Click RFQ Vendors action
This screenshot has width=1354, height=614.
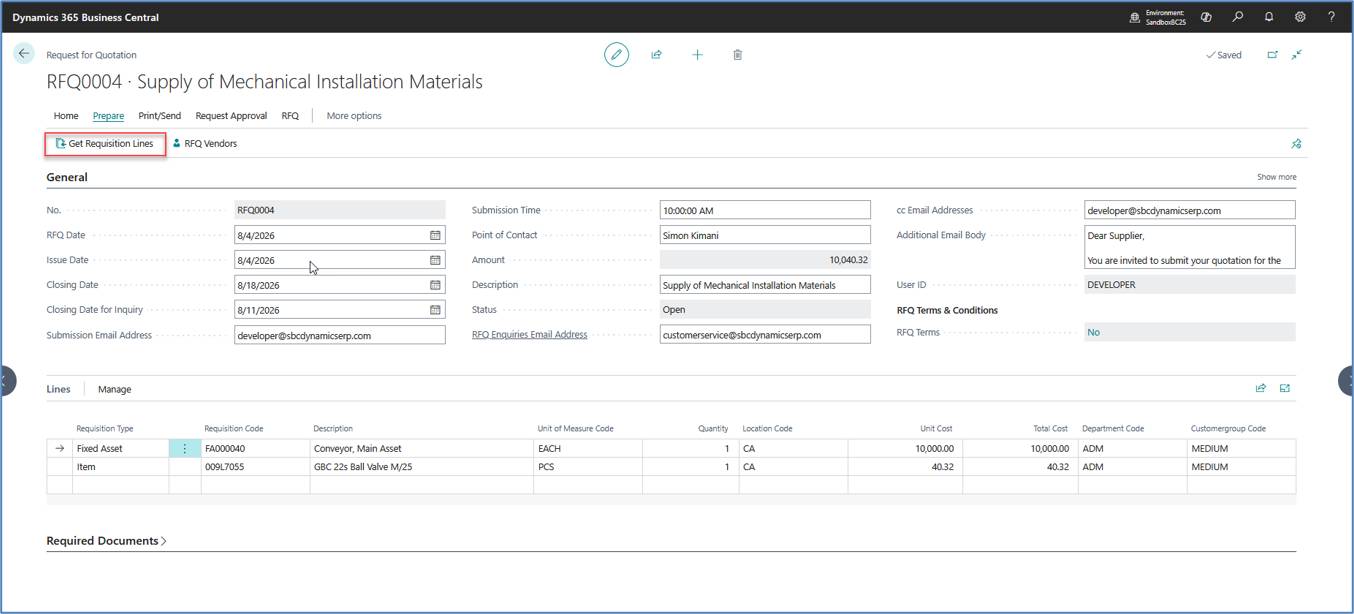click(205, 144)
